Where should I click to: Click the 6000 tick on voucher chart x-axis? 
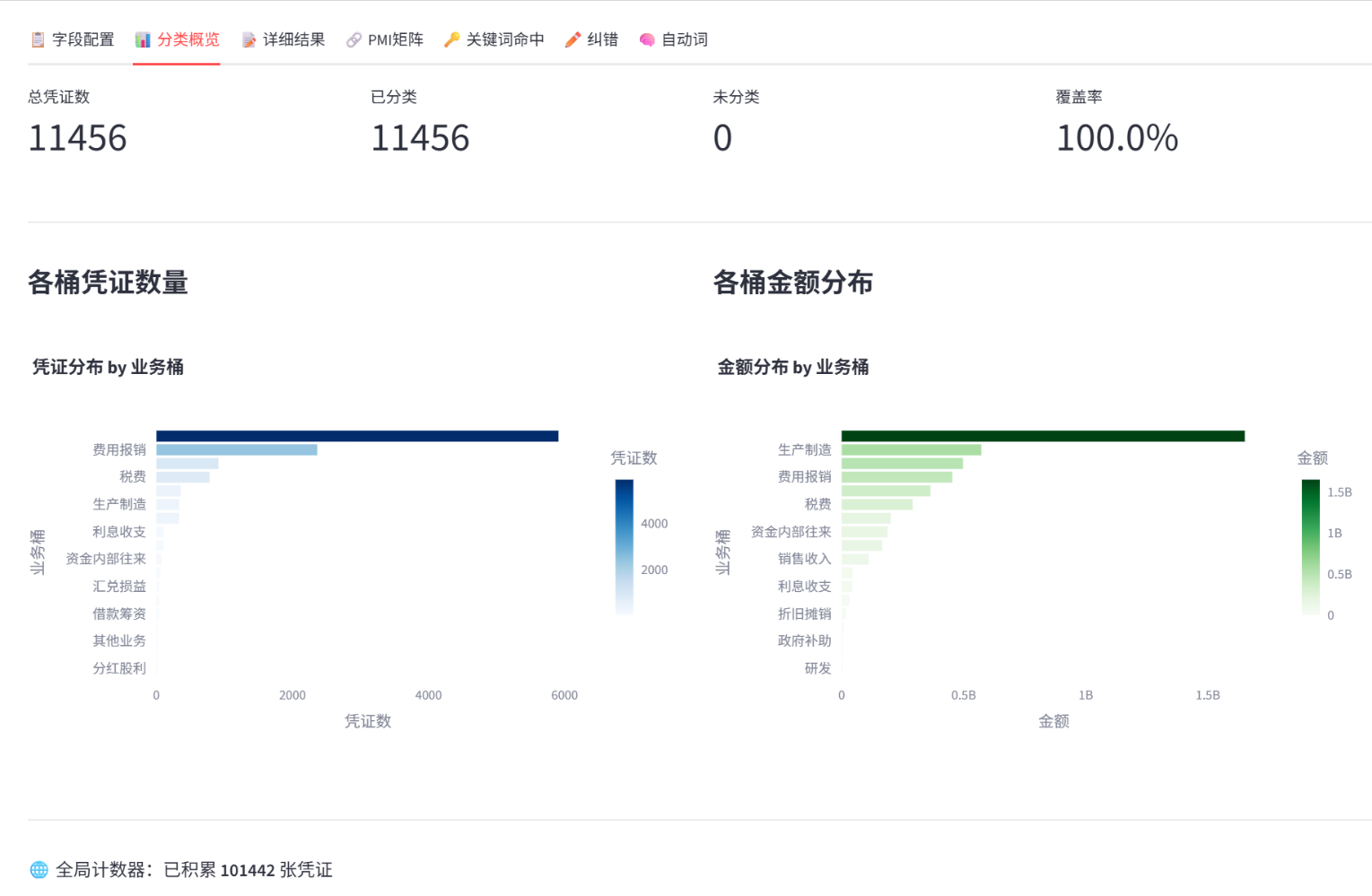tap(564, 695)
